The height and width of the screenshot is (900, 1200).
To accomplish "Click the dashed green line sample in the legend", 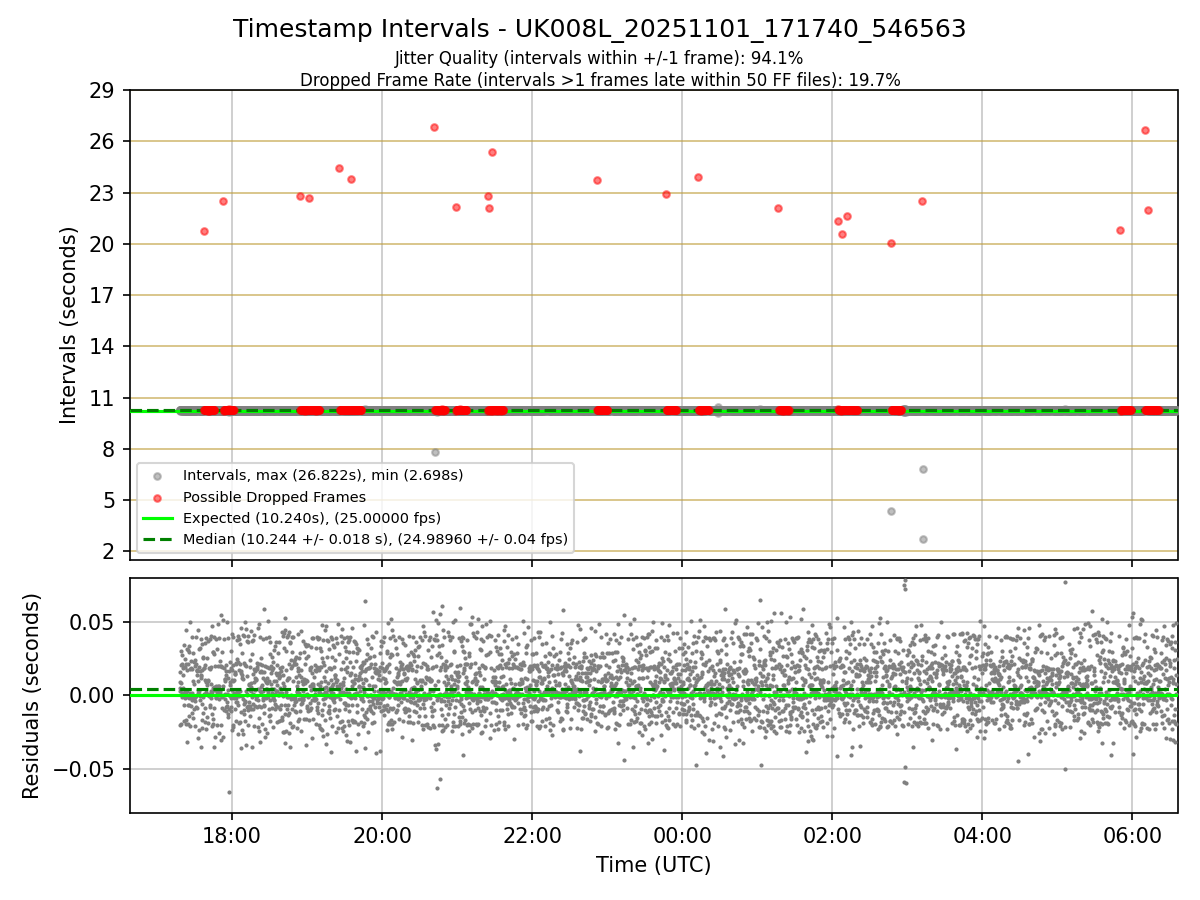I will (x=157, y=539).
